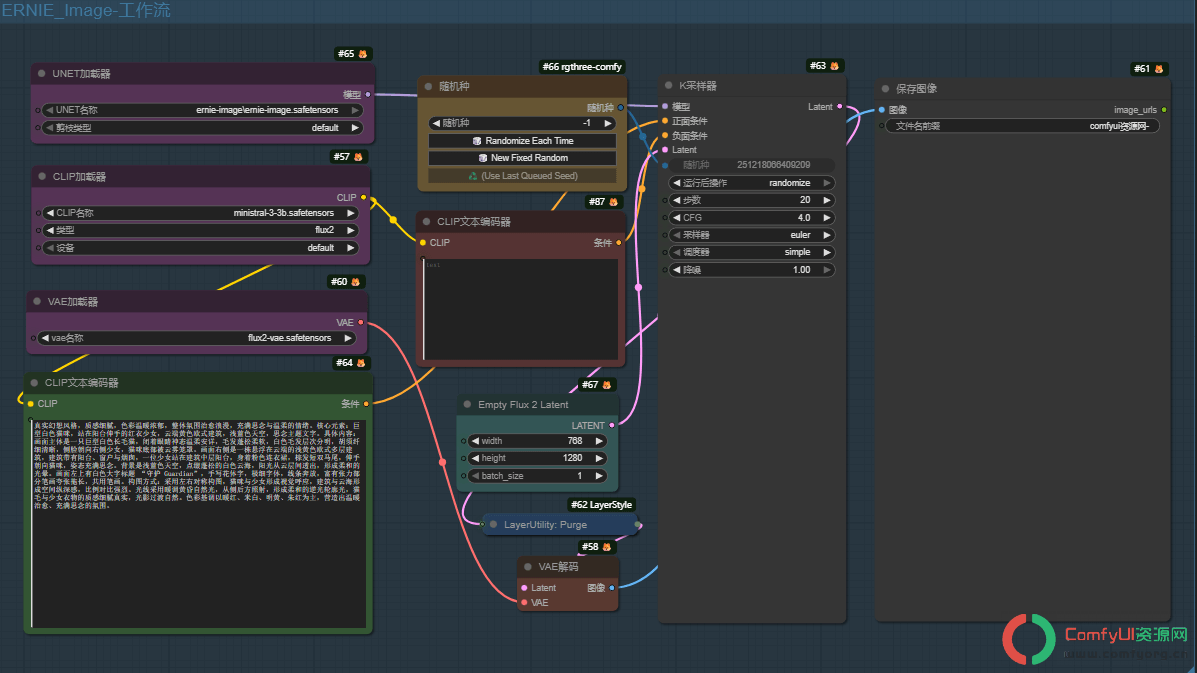Increase 步数 using its right arrow

coord(827,200)
